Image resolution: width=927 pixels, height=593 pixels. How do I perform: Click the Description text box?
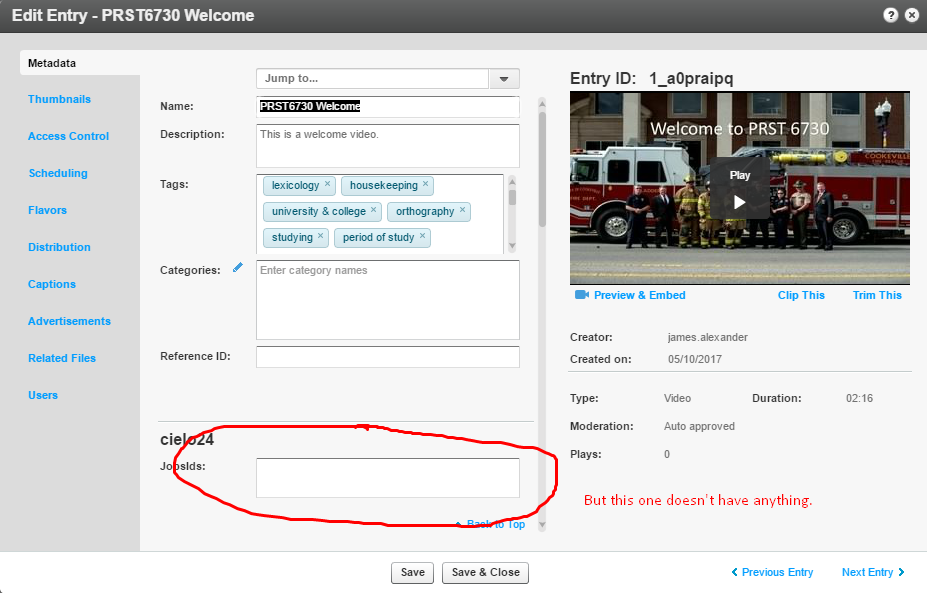pos(387,146)
